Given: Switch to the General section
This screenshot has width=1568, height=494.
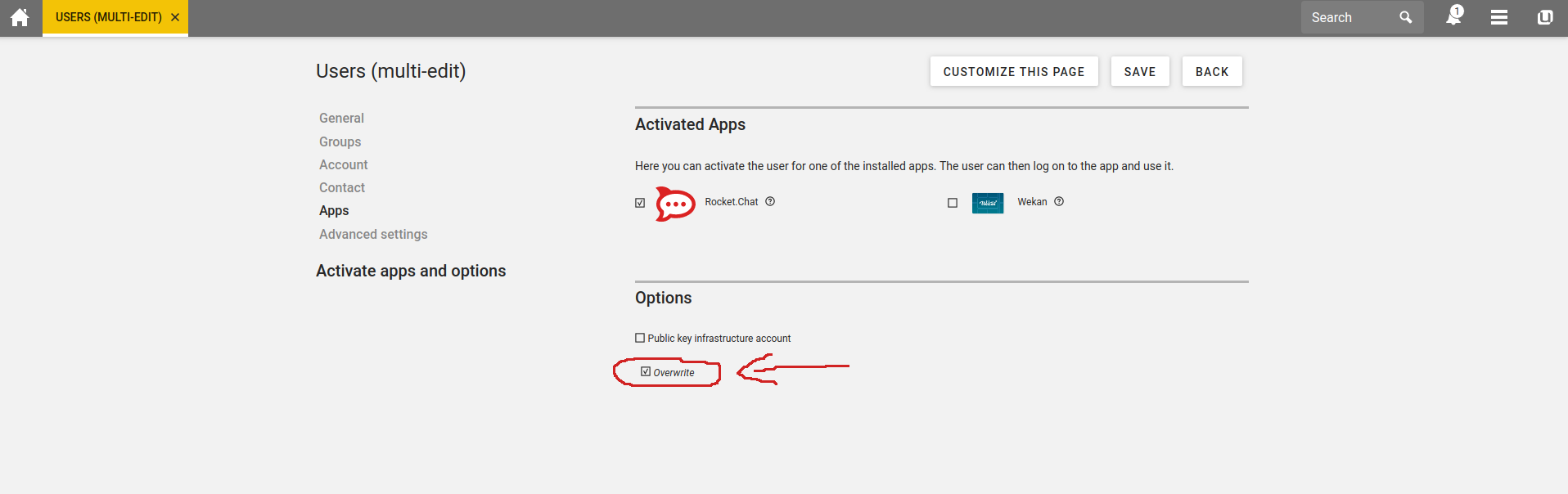Looking at the screenshot, I should [x=341, y=119].
